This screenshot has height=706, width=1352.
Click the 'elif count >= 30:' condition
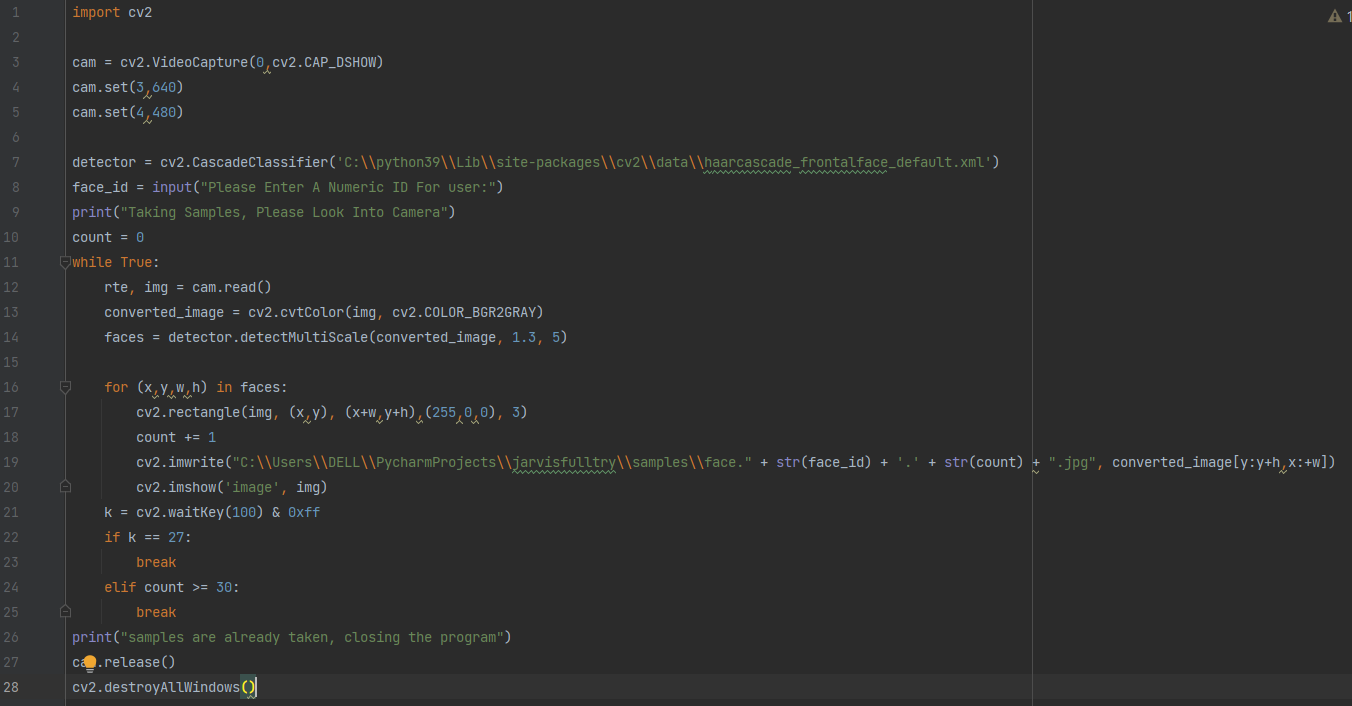click(x=172, y=587)
